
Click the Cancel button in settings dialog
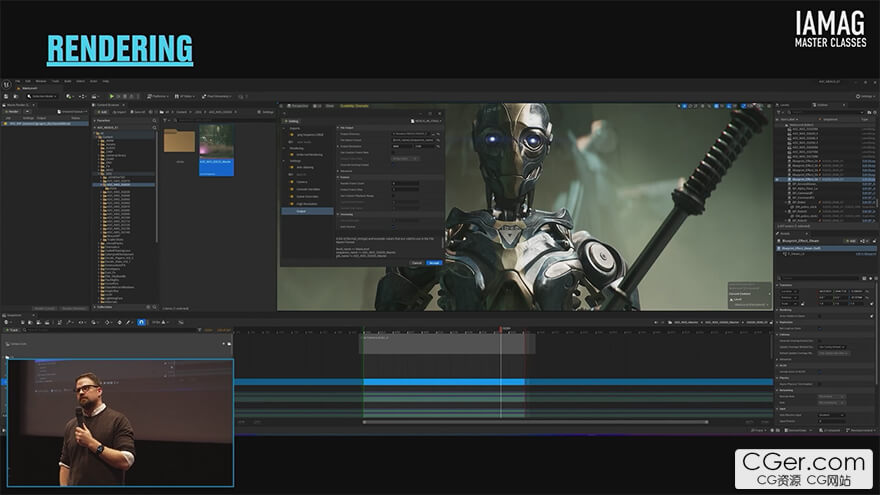point(417,263)
